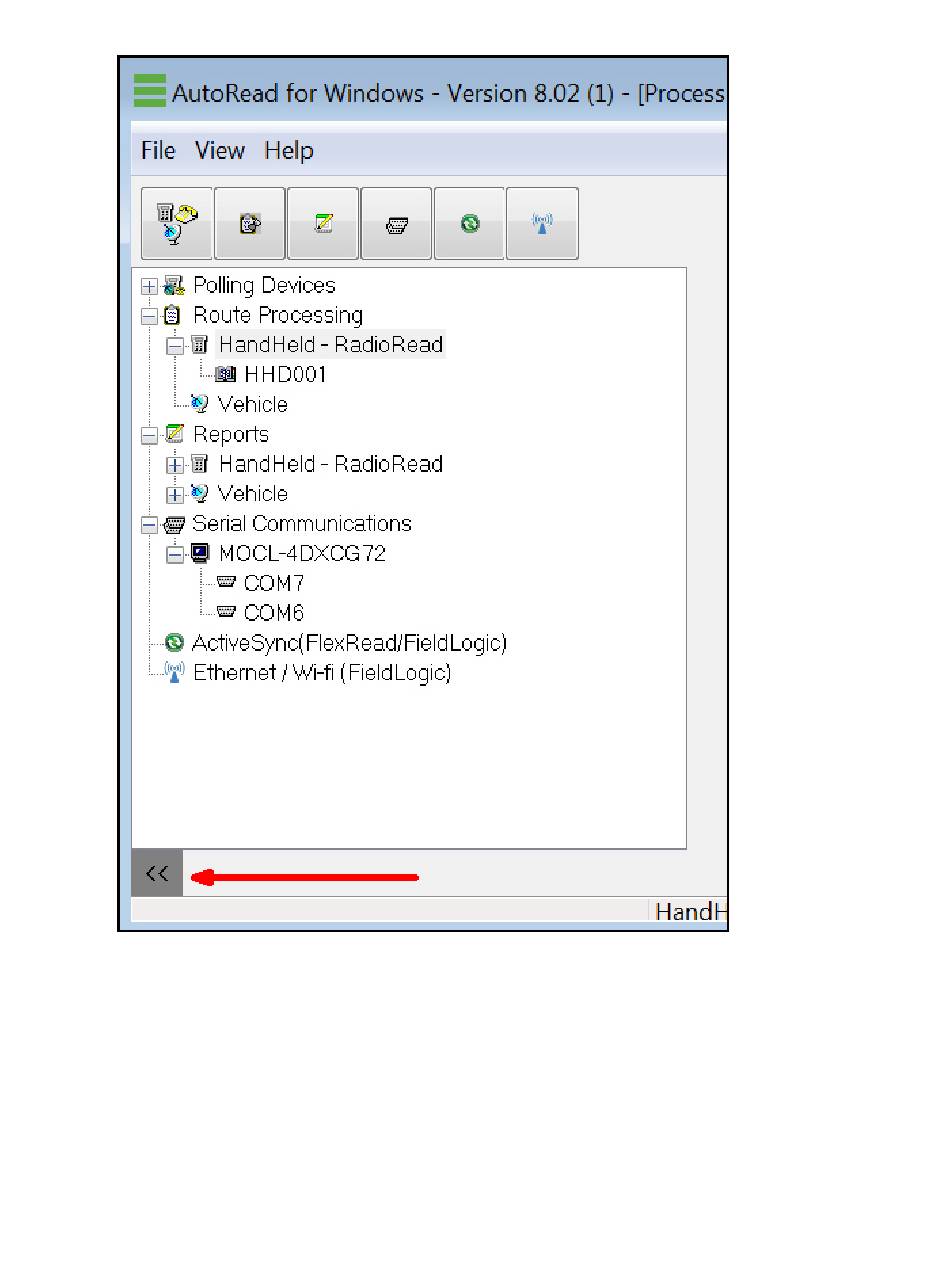The width and height of the screenshot is (950, 1276).
Task: Collapse the Serial Communications node
Action: (150, 525)
